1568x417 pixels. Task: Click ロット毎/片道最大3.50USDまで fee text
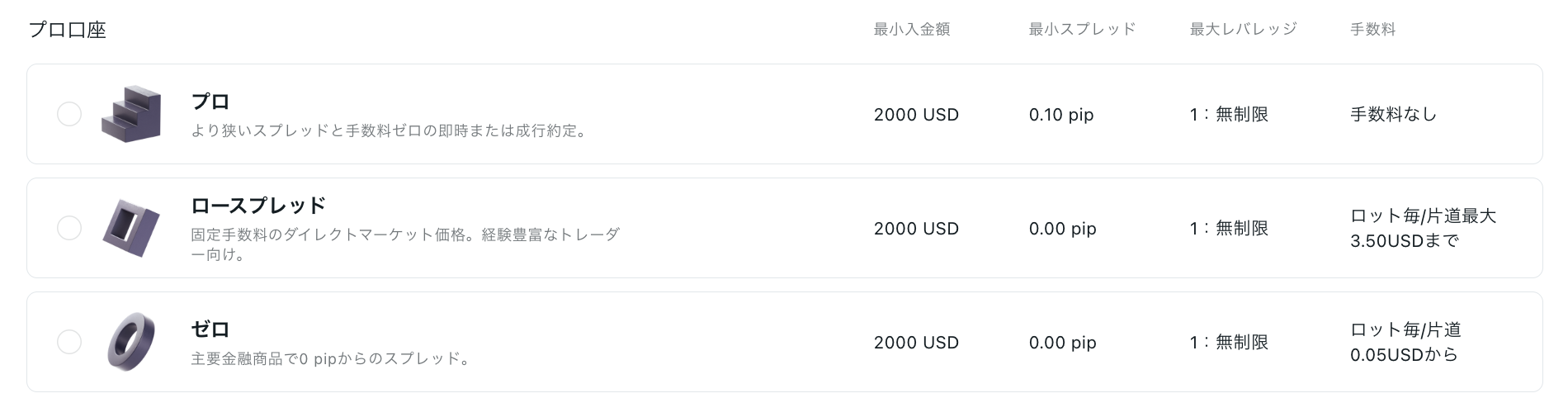click(1423, 229)
